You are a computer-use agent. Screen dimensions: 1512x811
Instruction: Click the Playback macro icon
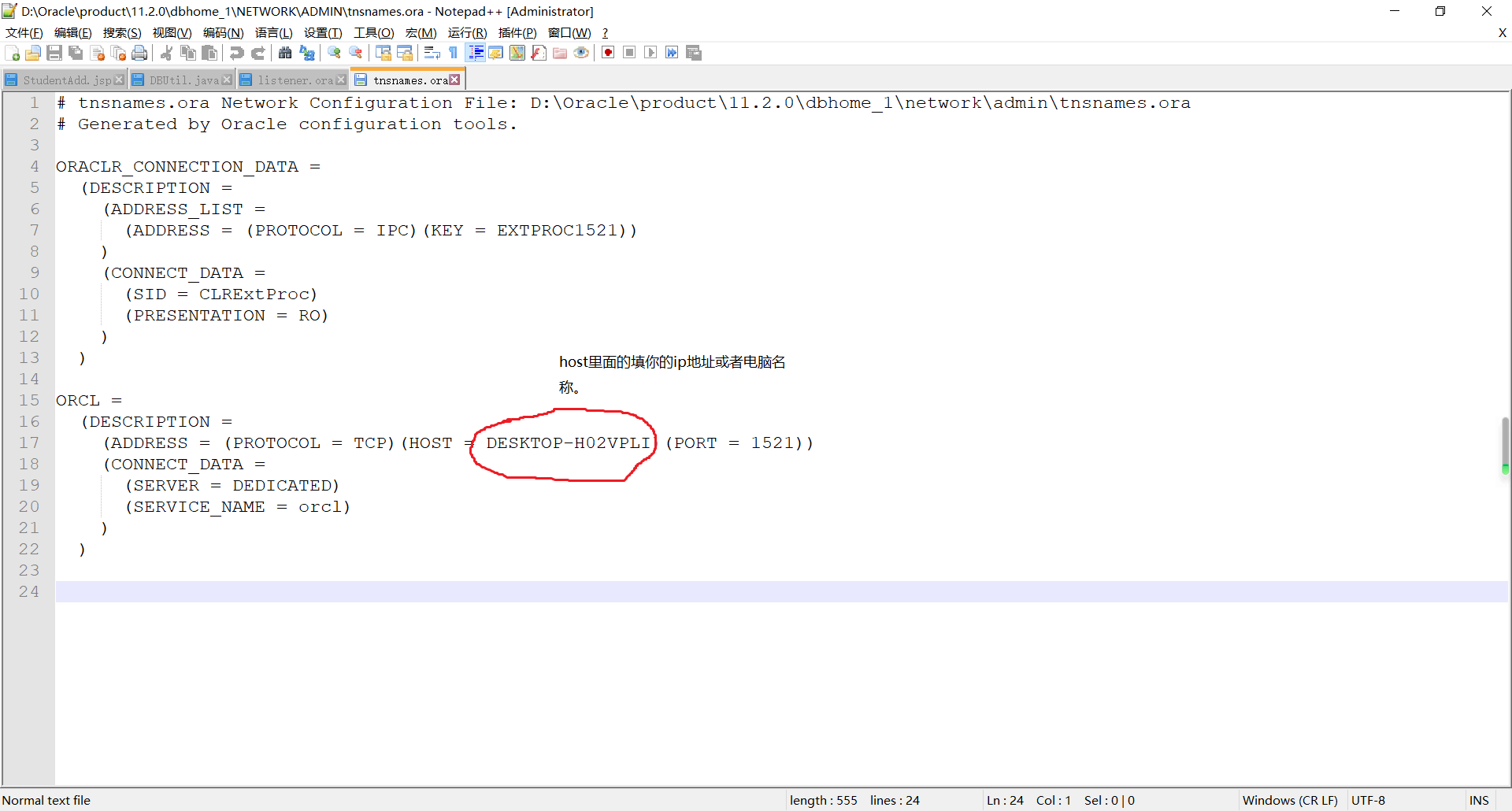coord(650,53)
